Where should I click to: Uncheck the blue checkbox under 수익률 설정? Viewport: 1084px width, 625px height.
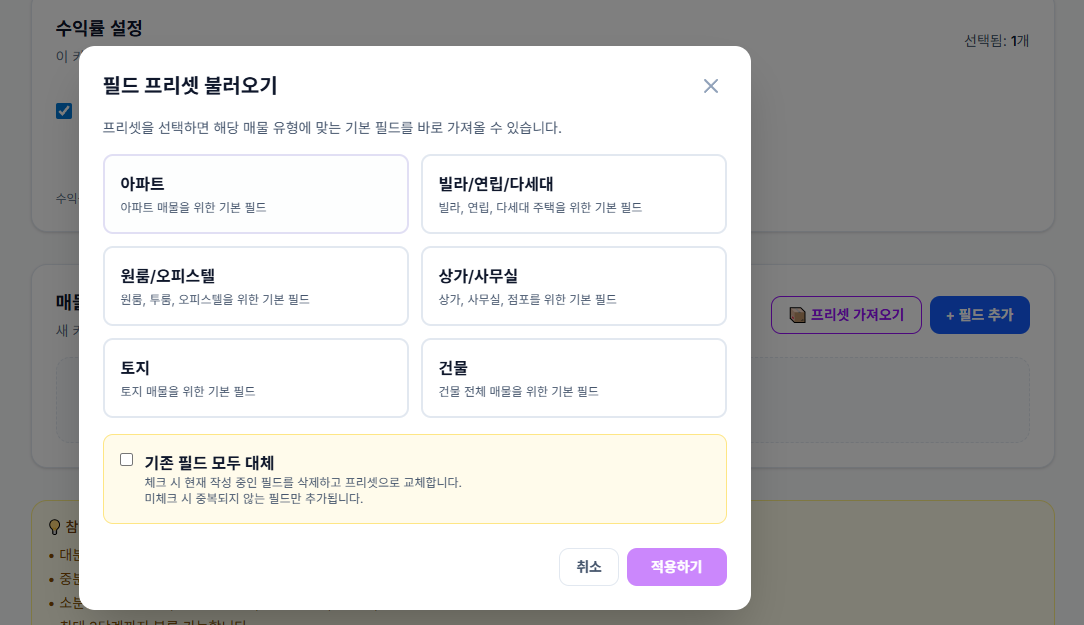tap(64, 111)
